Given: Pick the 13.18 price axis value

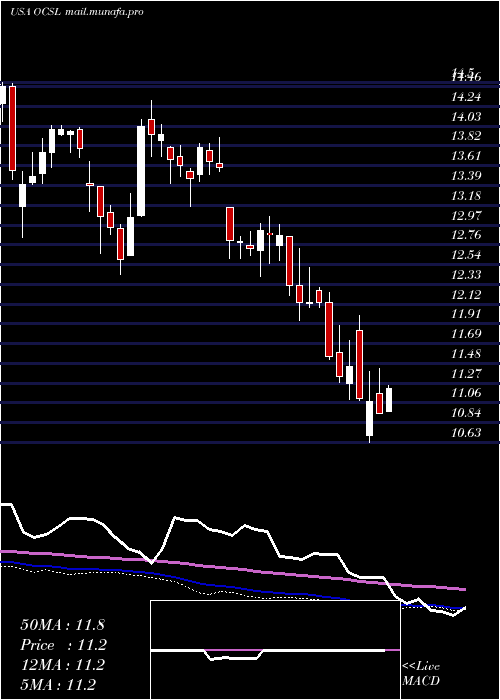Looking at the screenshot, I should (x=466, y=196).
